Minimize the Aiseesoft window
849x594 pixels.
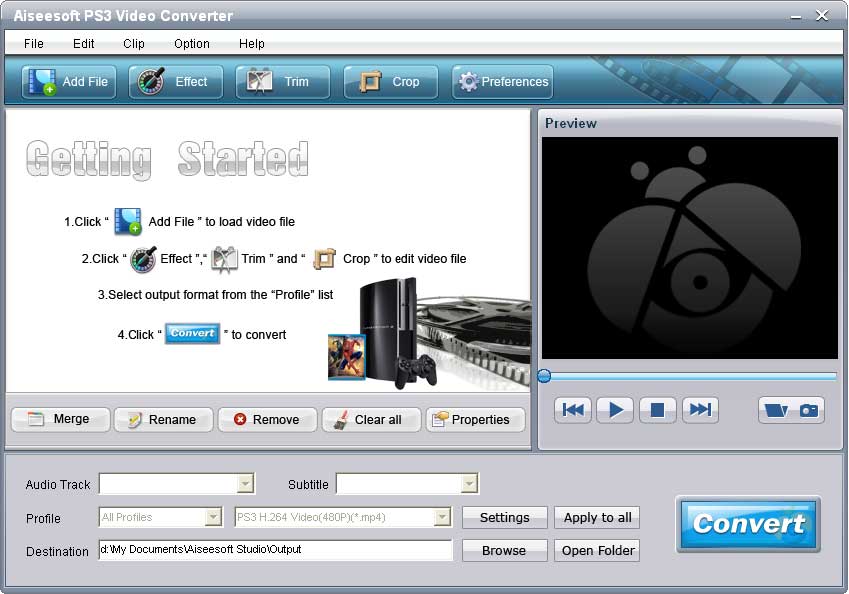795,16
